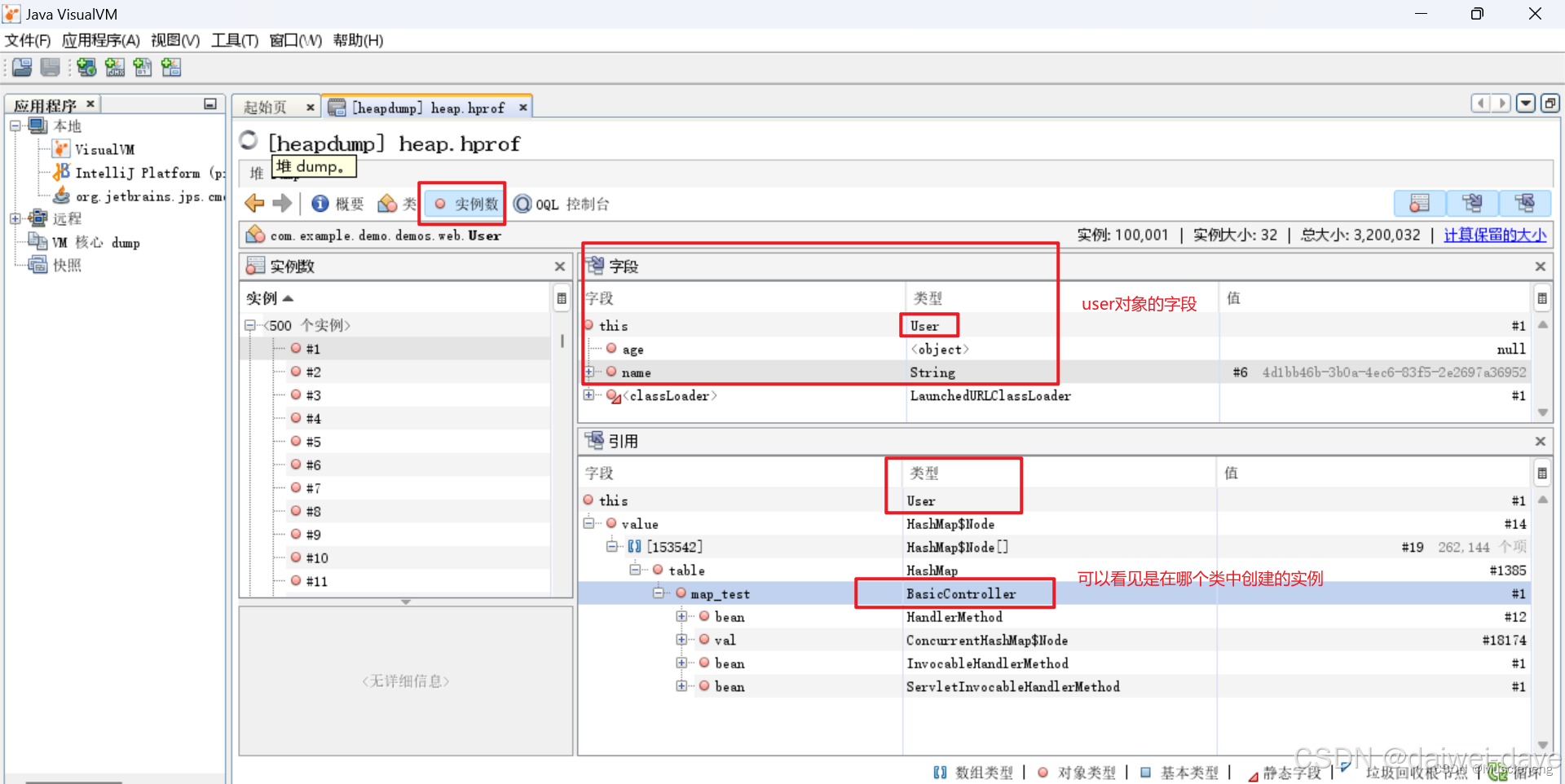This screenshot has width=1565, height=784.
Task: Select instance #3 in the list
Action: click(313, 395)
